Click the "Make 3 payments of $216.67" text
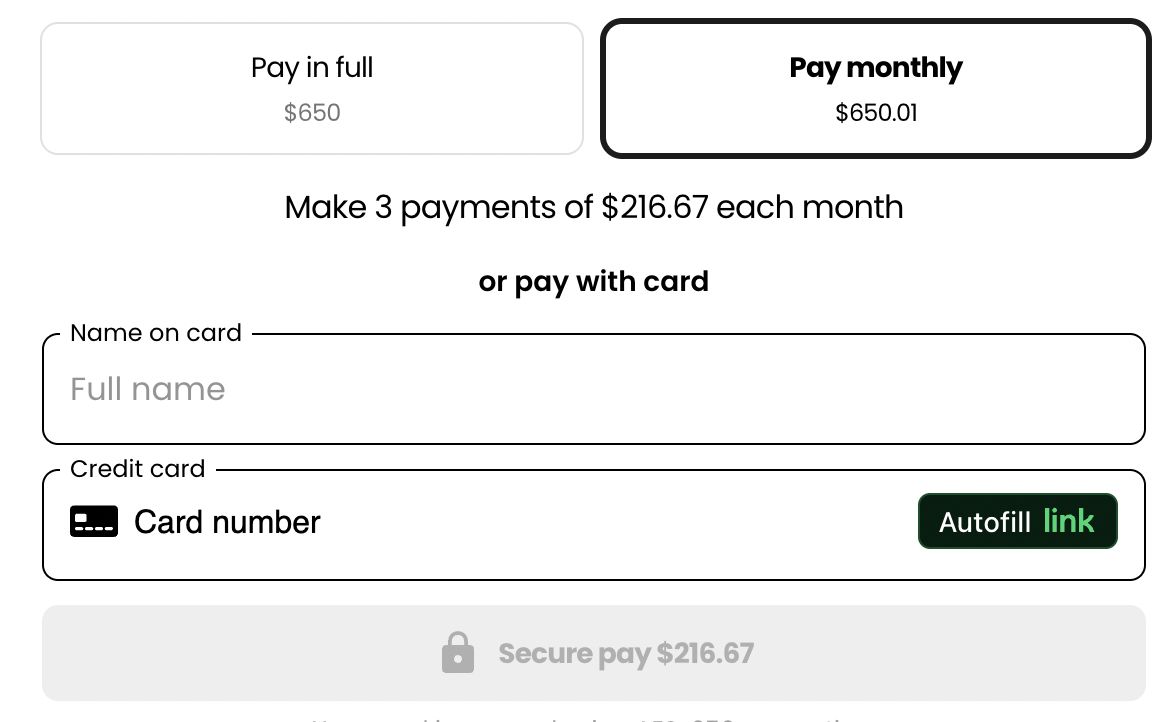Image resolution: width=1176 pixels, height=722 pixels. (x=496, y=208)
